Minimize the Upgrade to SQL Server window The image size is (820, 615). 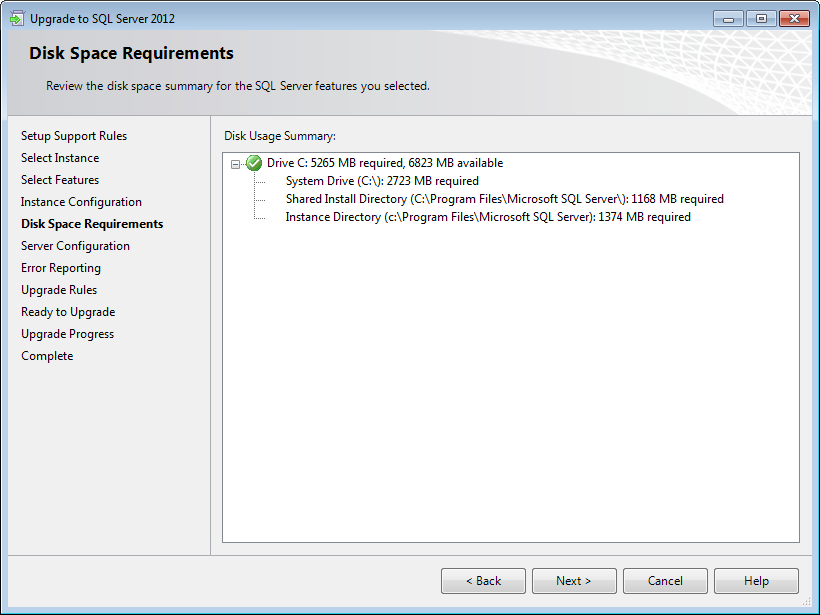(728, 19)
